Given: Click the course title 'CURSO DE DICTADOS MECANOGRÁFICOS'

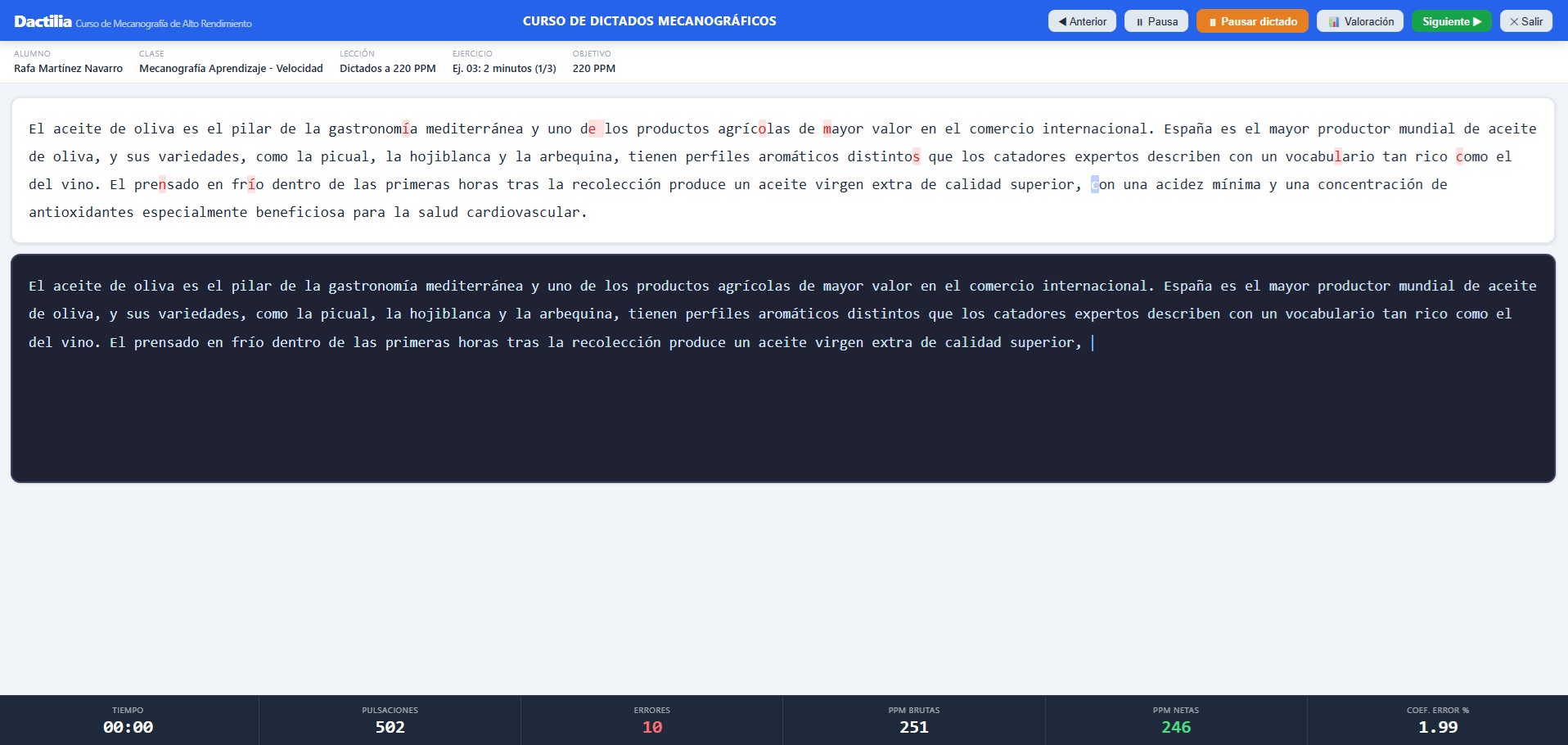Looking at the screenshot, I should (x=650, y=21).
